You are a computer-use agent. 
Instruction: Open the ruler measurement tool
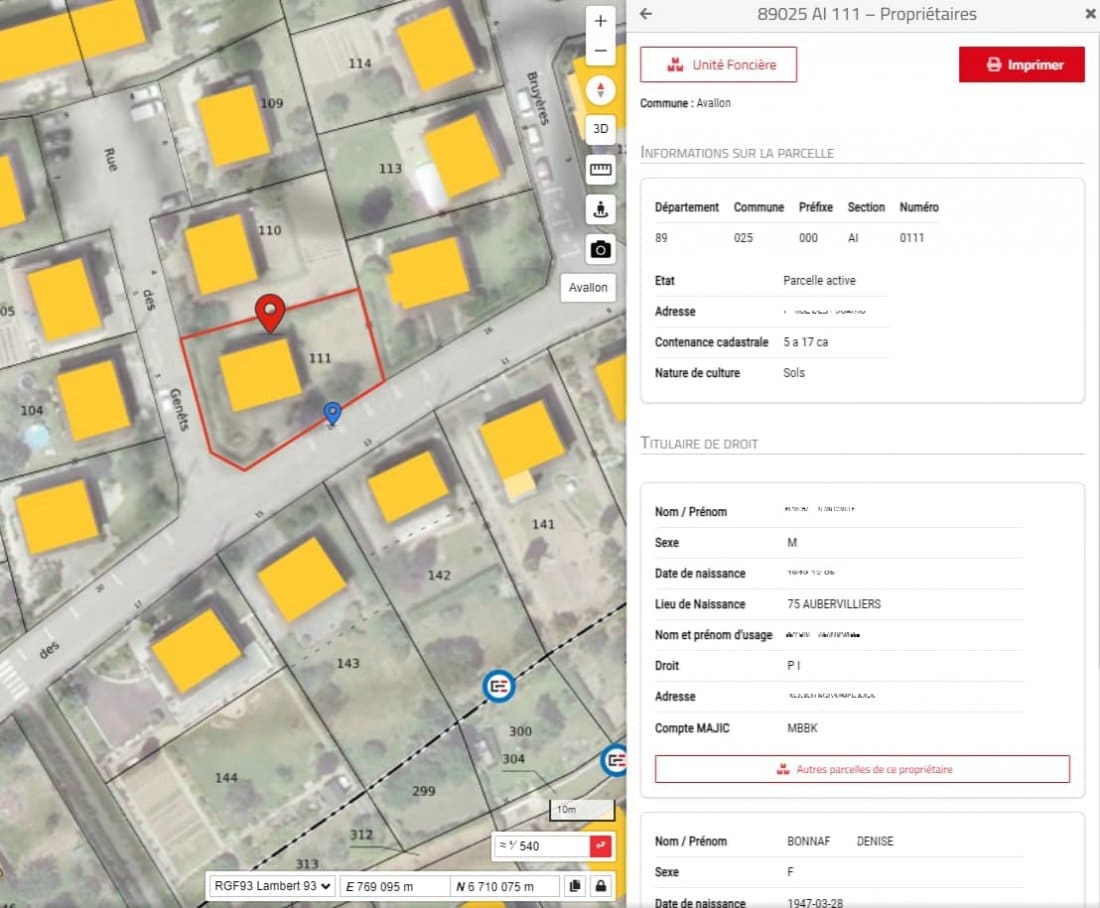(600, 169)
